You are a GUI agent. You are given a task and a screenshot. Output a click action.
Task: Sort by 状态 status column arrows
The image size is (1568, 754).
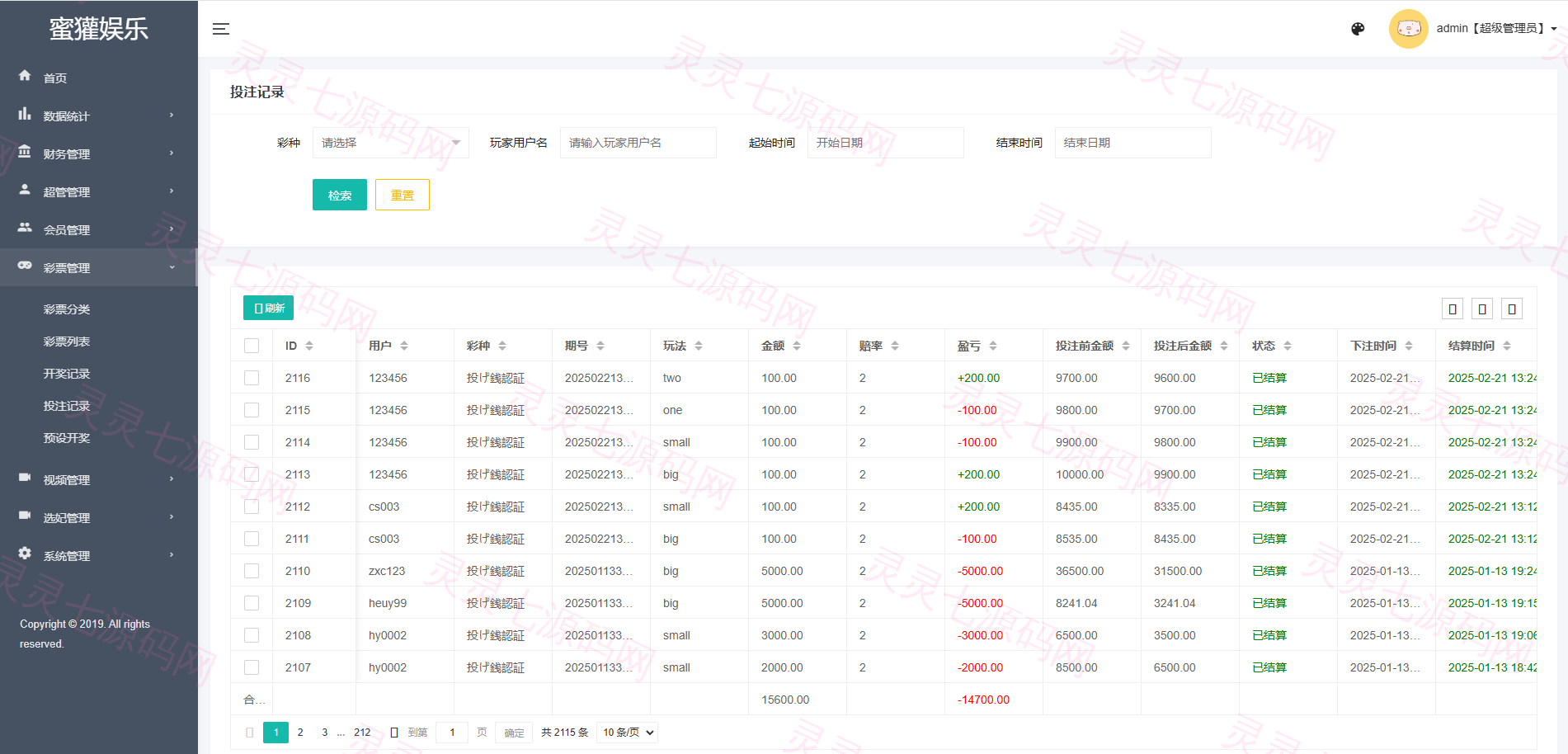coord(1288,346)
